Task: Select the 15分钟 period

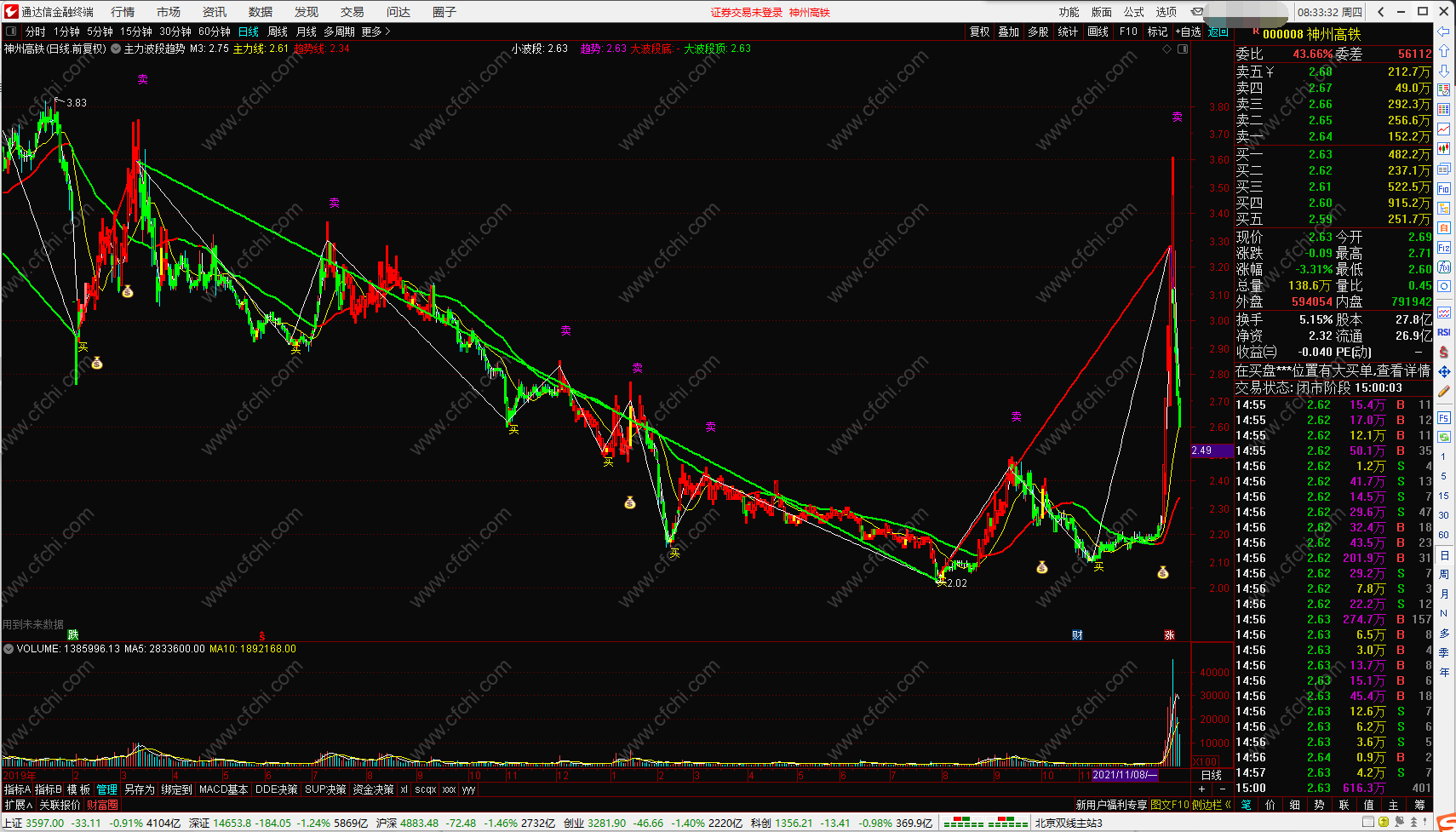Action: click(x=135, y=32)
